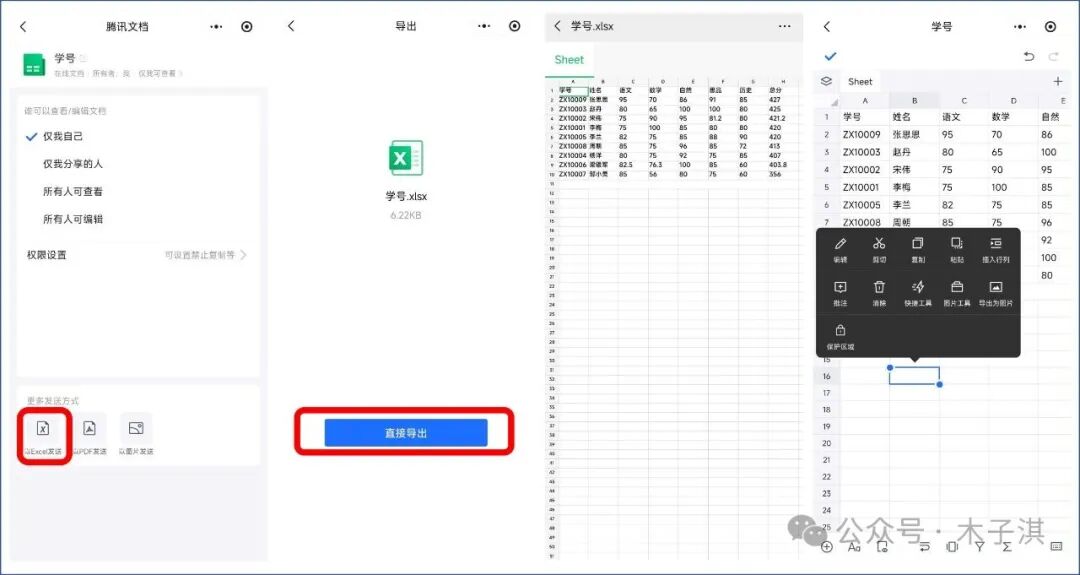Viewport: 1080px width, 575px height.
Task: Open more options dots on 腾讯文档 screen
Action: (x=216, y=26)
